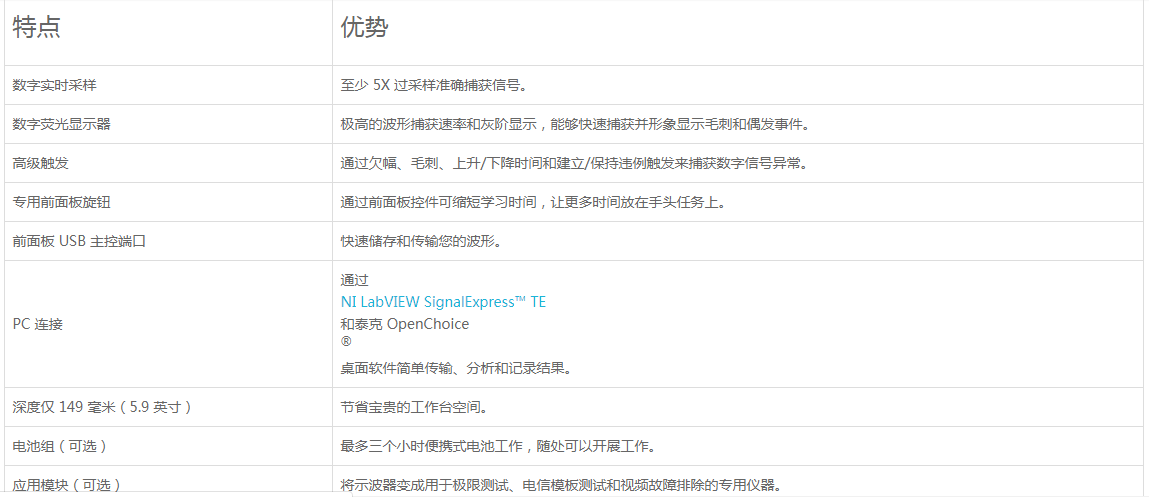The height and width of the screenshot is (497, 1149).
Task: Click the 专用前面板旋钮 feature cell
Action: [169, 202]
